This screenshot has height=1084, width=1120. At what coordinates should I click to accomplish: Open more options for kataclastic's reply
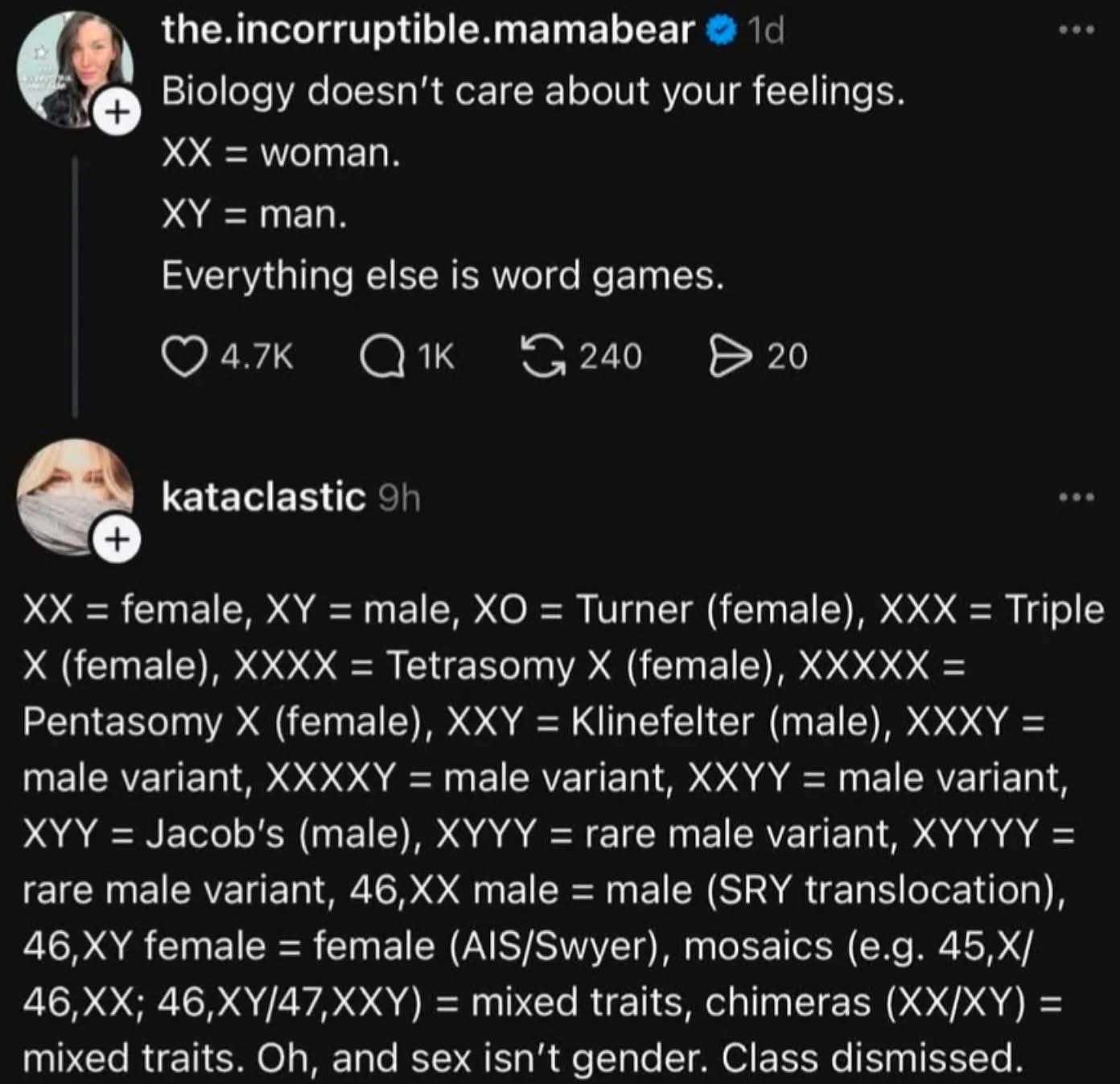point(1076,497)
